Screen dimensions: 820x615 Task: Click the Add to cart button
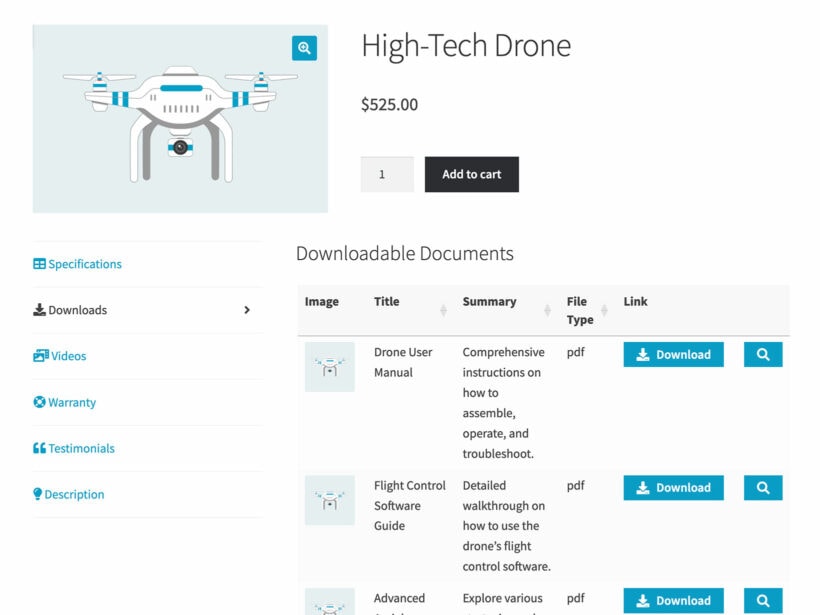[x=471, y=174]
